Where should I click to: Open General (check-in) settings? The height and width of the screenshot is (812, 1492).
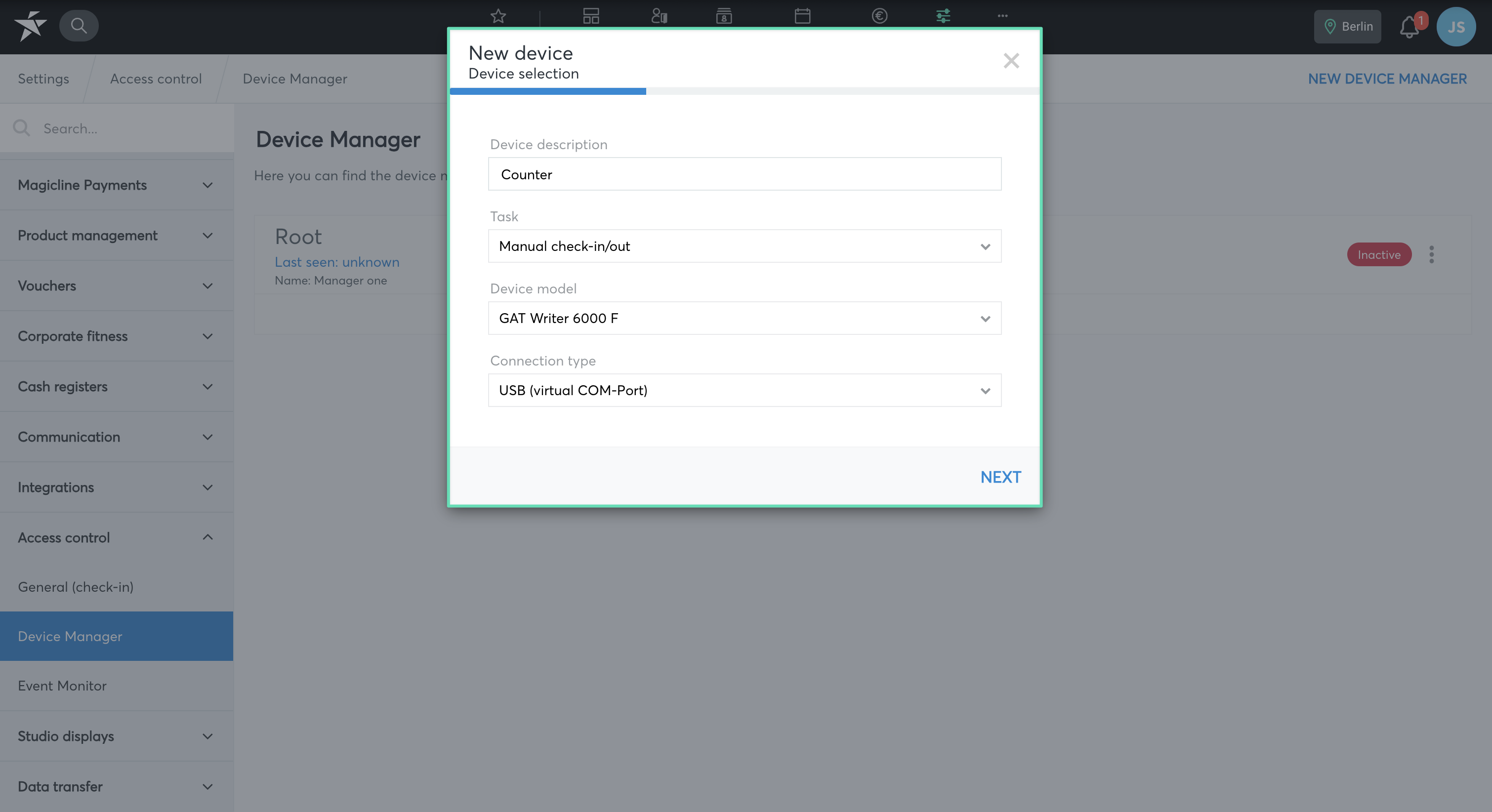tap(117, 587)
